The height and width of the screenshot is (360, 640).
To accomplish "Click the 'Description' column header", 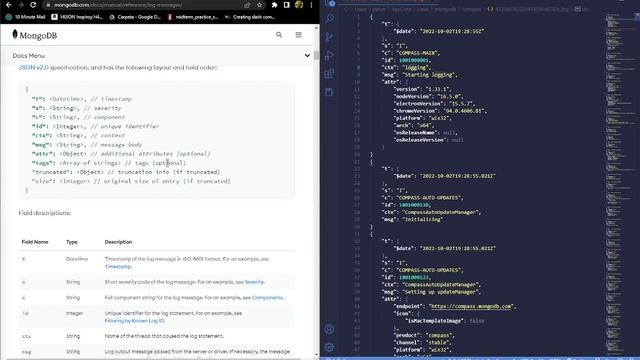I will coord(118,242).
